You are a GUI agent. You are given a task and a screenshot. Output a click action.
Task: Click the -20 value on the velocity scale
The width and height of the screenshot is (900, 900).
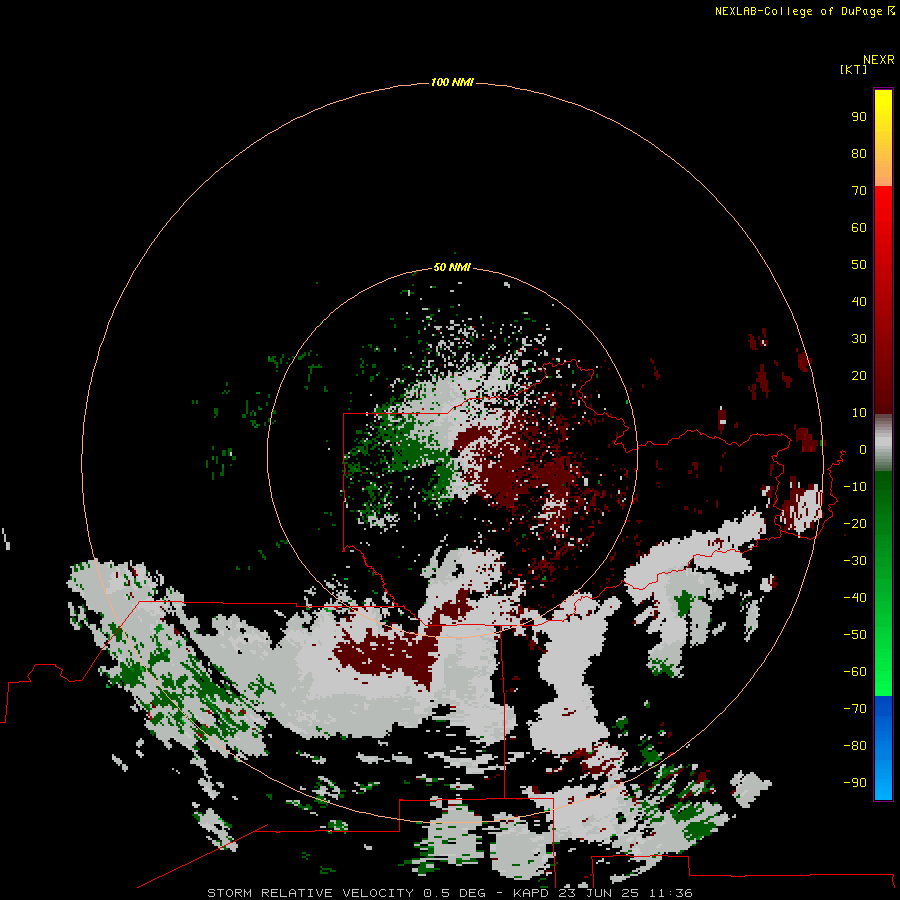click(855, 523)
